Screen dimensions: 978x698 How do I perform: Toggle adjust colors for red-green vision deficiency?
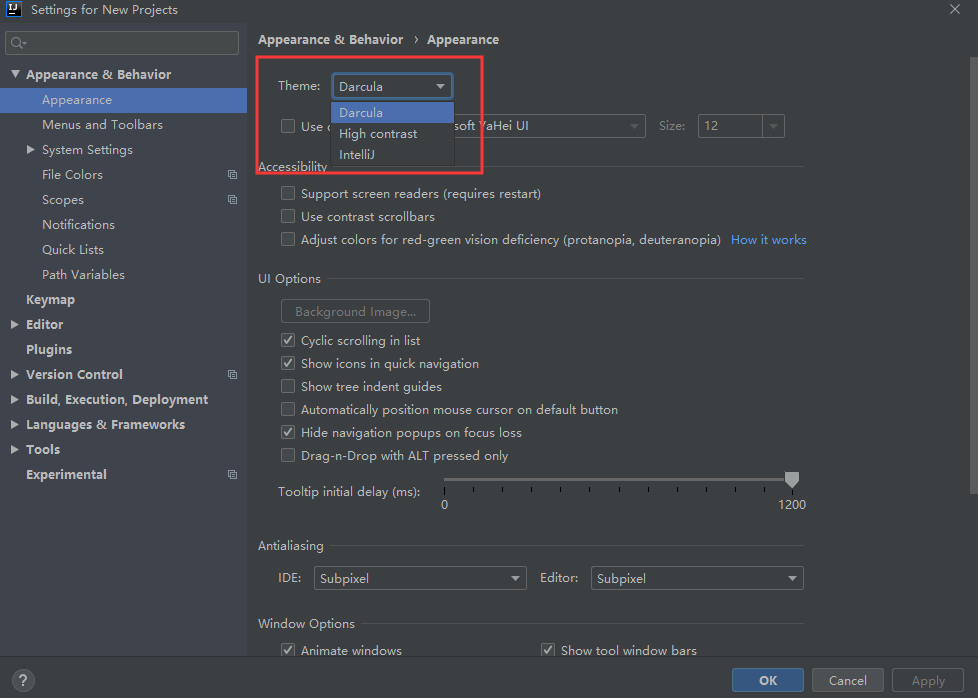pyautogui.click(x=288, y=240)
